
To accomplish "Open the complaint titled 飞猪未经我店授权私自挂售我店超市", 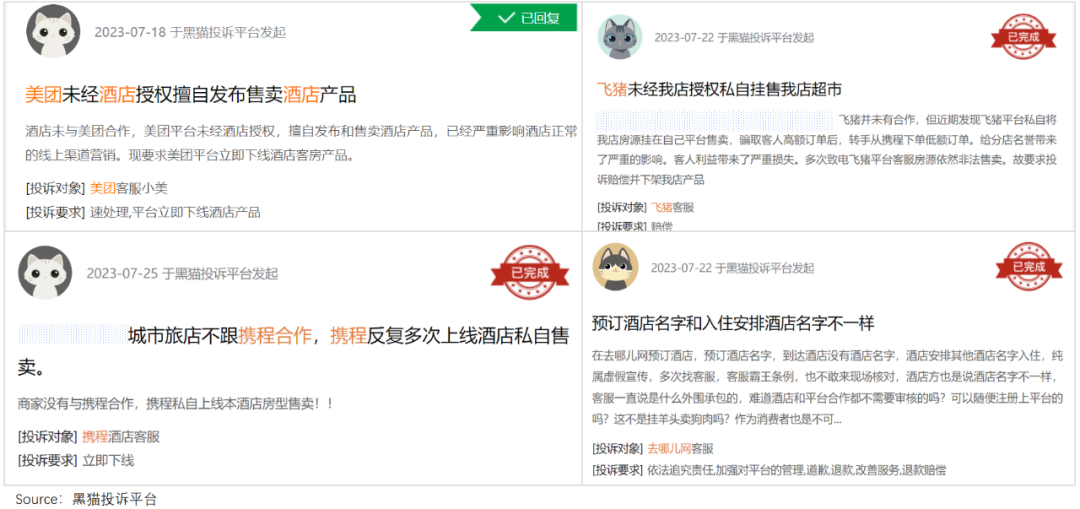I will 719,90.
